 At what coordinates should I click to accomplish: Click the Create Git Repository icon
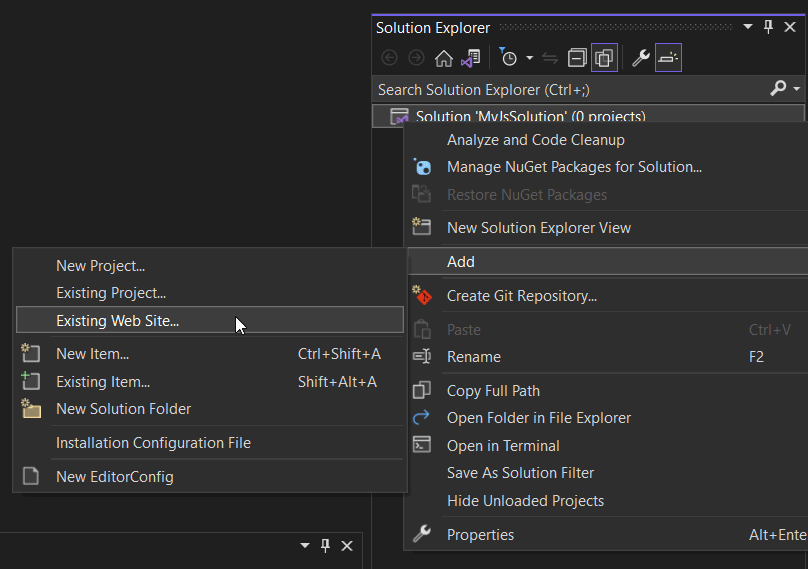pos(422,295)
